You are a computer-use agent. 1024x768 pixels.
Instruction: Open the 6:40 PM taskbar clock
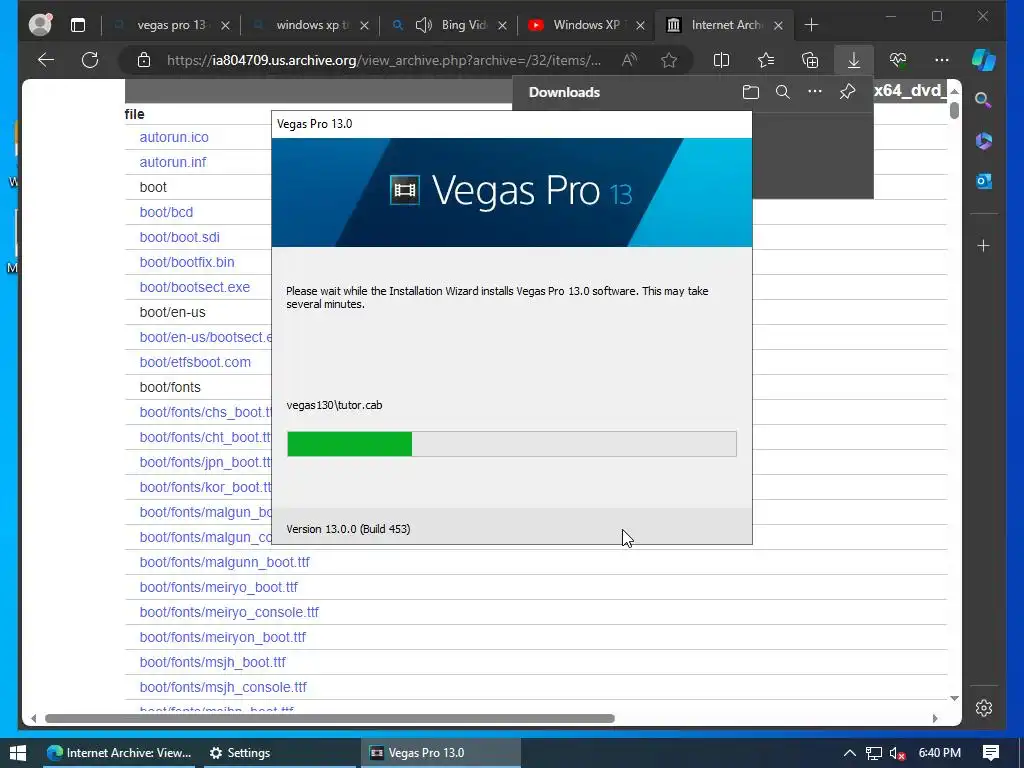pyautogui.click(x=939, y=753)
